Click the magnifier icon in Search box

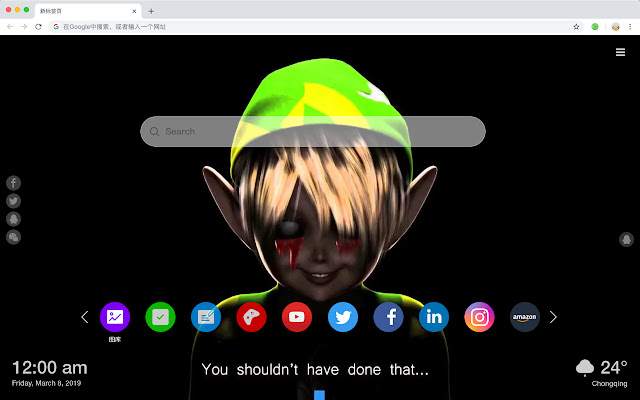154,131
